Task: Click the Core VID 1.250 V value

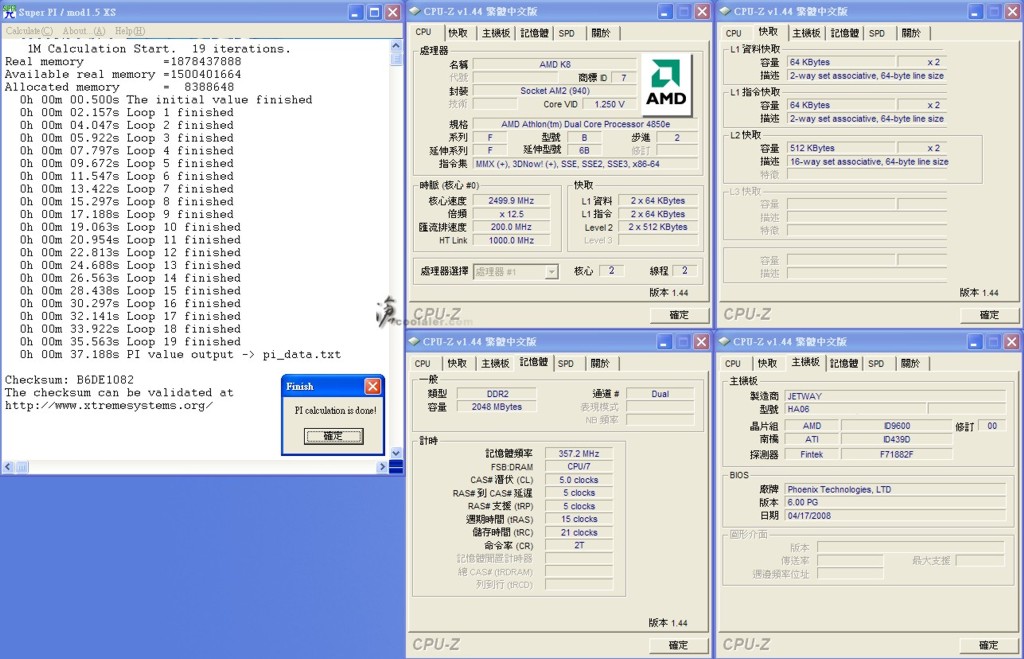Action: coord(609,104)
